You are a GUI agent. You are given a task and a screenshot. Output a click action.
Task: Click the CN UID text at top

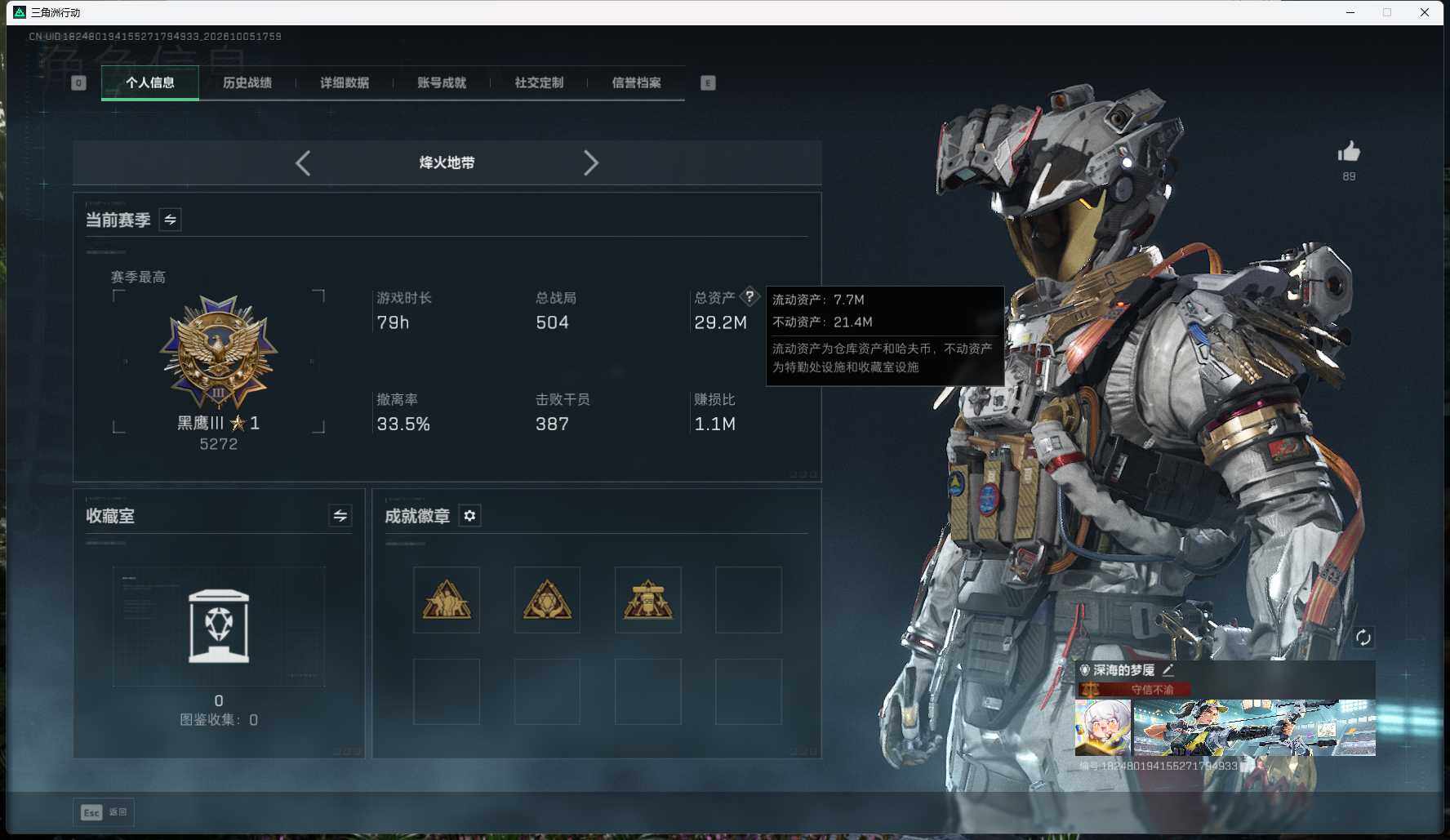[x=155, y=37]
